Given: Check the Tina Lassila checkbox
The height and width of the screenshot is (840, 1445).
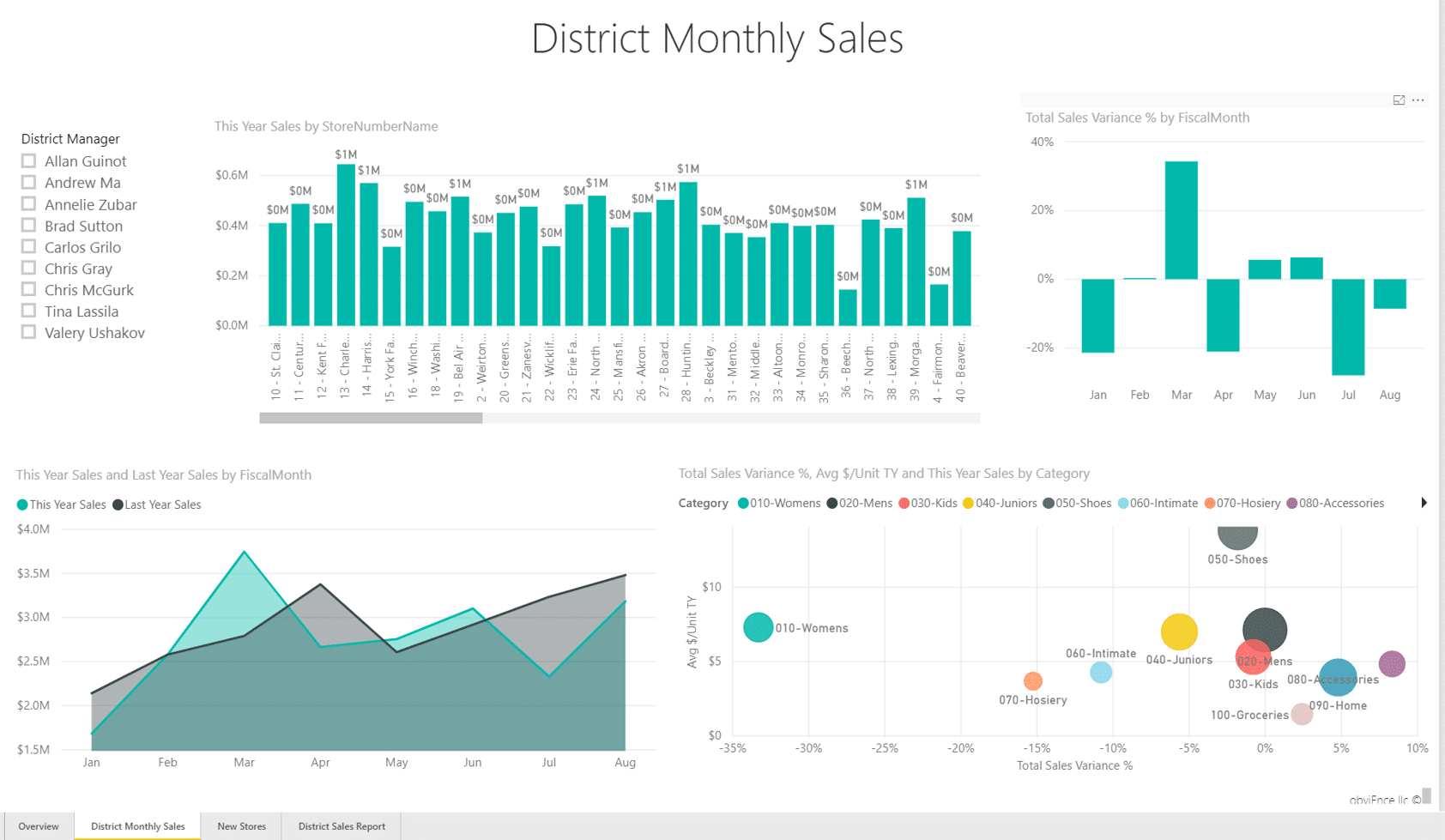Looking at the screenshot, I should coord(28,311).
